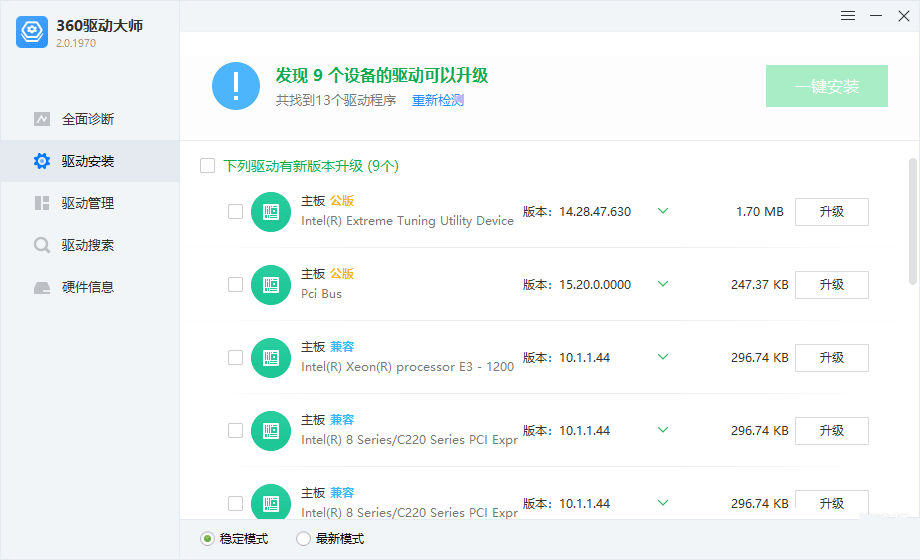Image resolution: width=920 pixels, height=560 pixels.
Task: Click the 1.70 MB size text
Action: [760, 212]
